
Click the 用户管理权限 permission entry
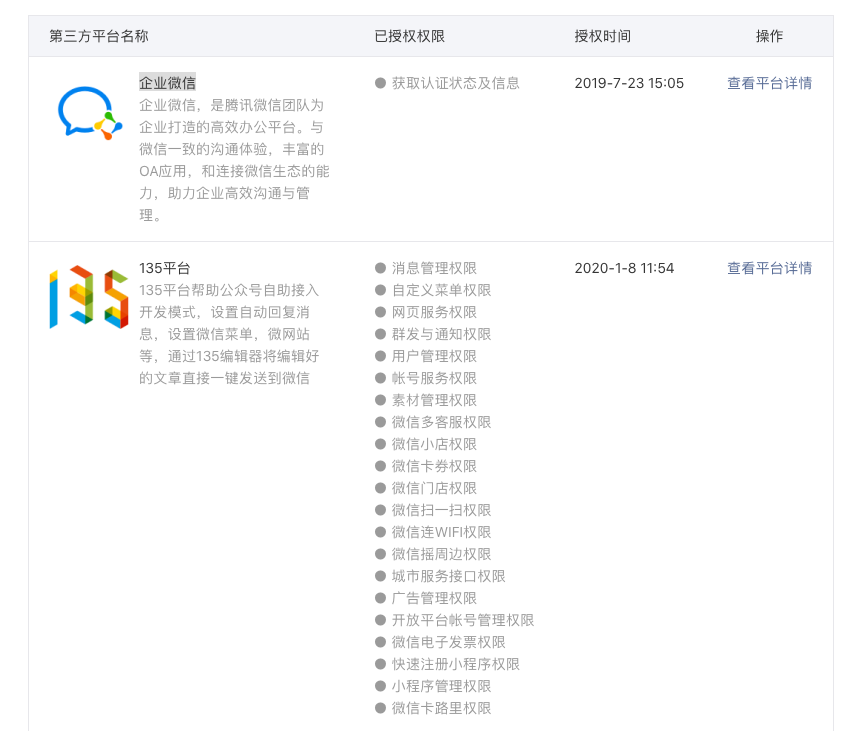point(426,356)
